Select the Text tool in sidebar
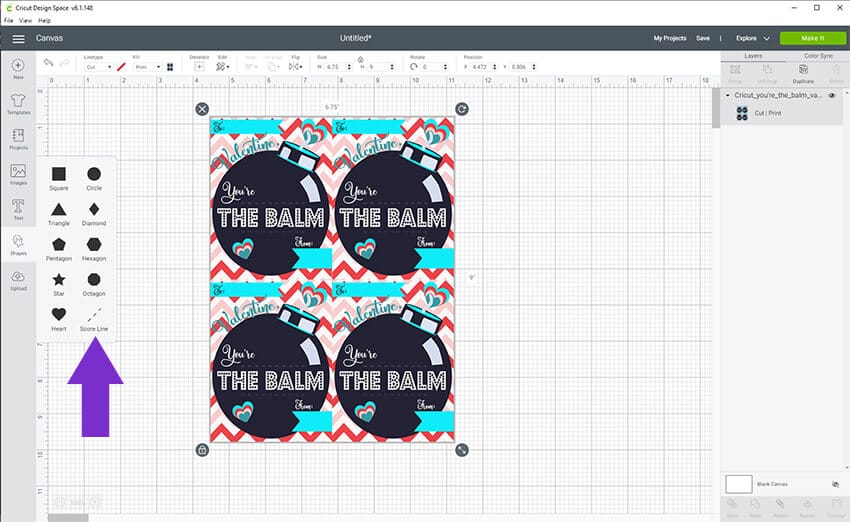 coord(18,209)
